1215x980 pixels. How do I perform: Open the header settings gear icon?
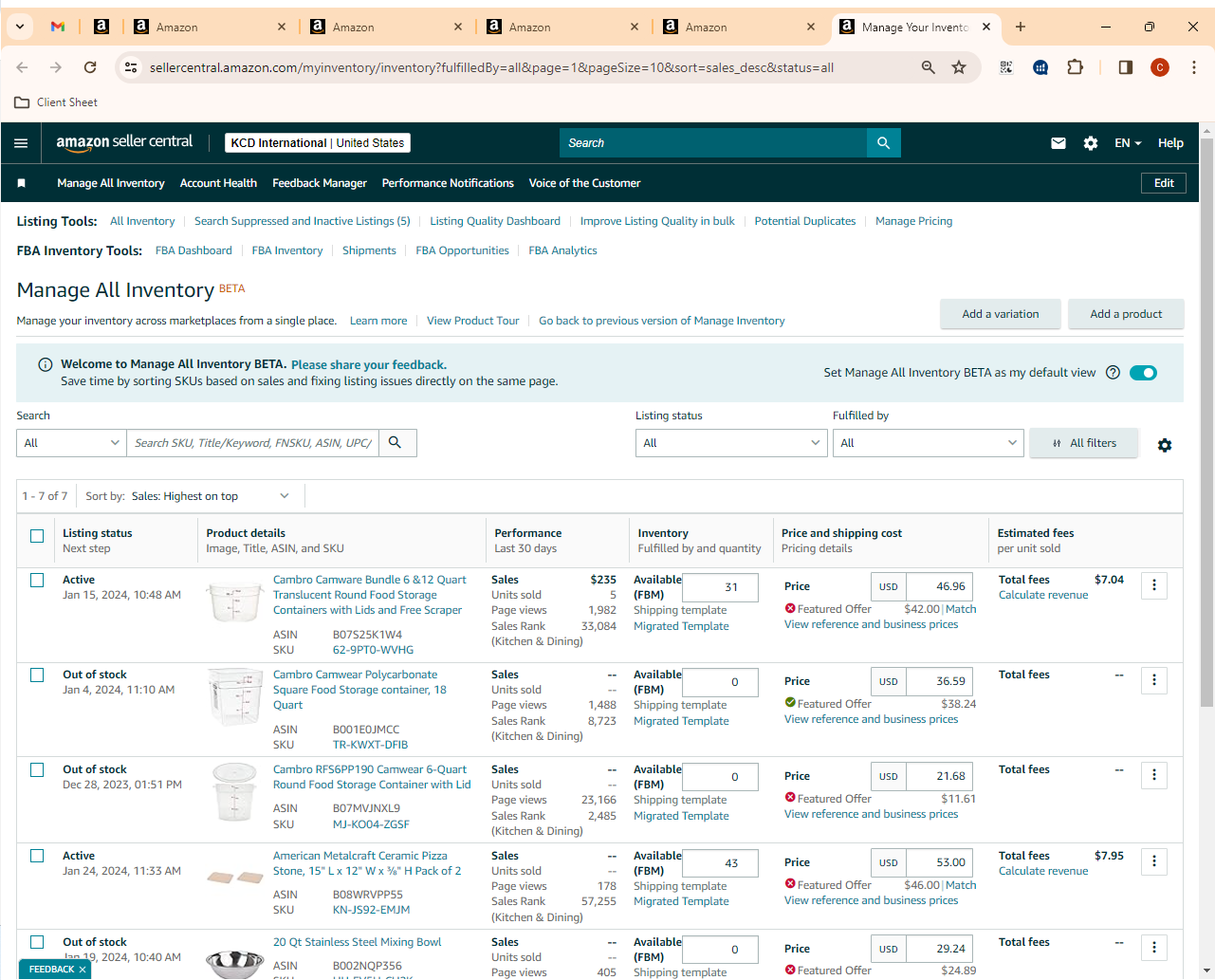pos(1091,143)
